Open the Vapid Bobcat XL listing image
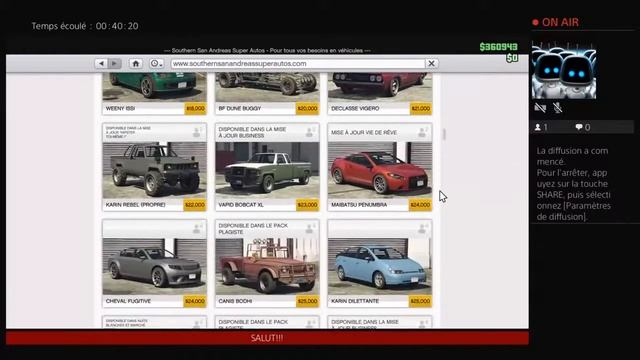Screen dimensions: 640x360 tap(267, 170)
